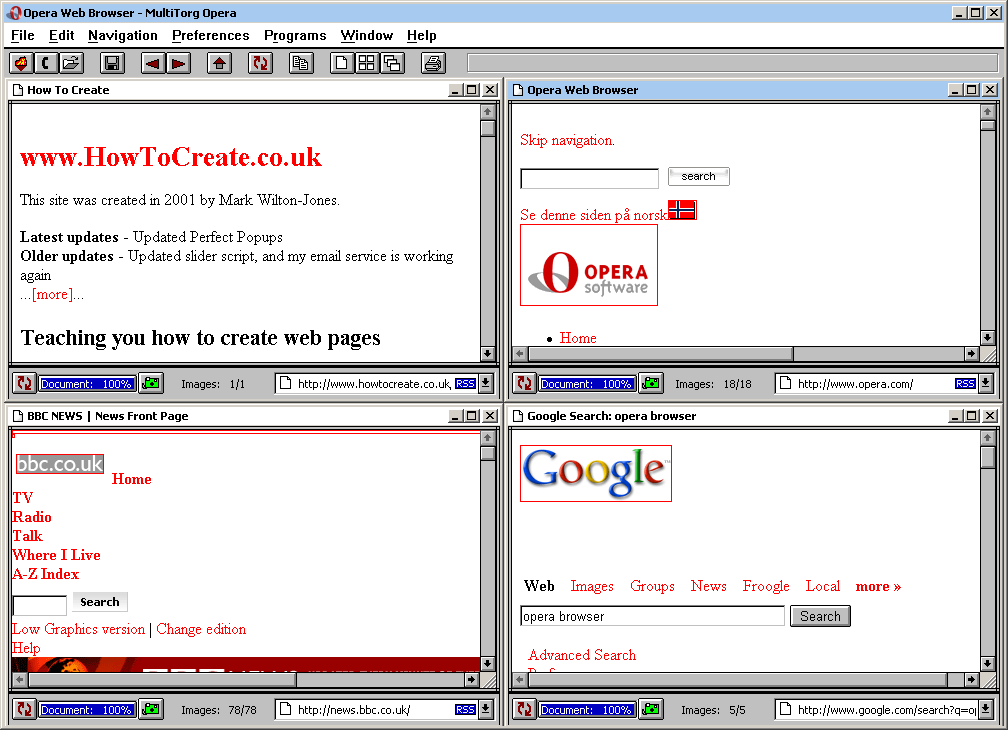Screen dimensions: 1008x730
Task: Click the Opera Software logo image
Action: (589, 265)
